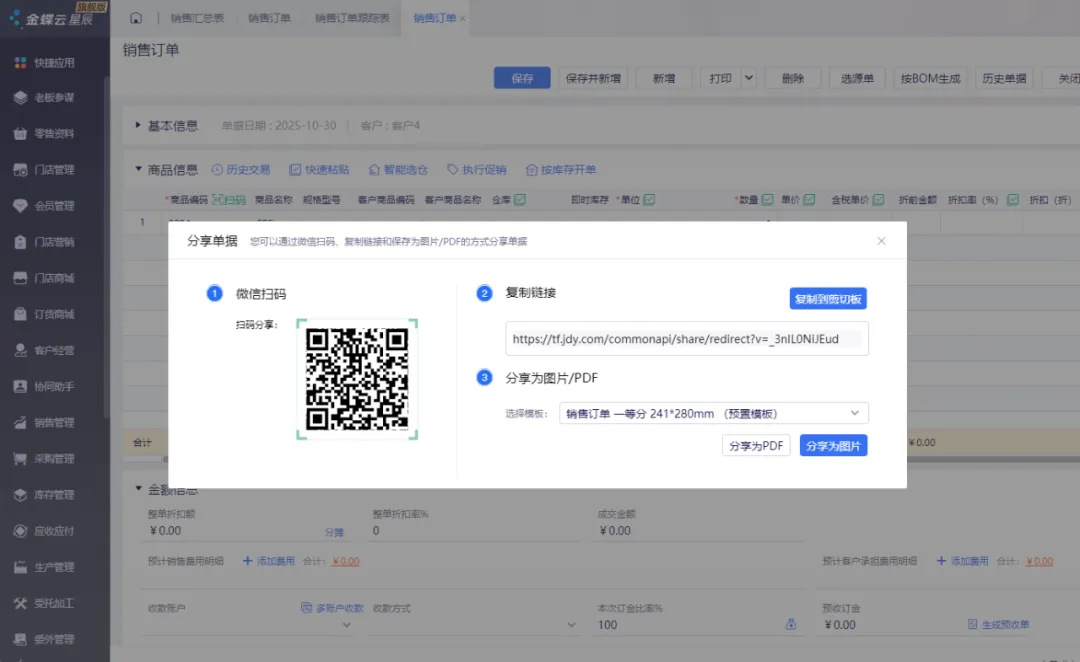The width and height of the screenshot is (1080, 662).
Task: Click the lock icon in 本次订金比率 field
Action: coord(791,624)
